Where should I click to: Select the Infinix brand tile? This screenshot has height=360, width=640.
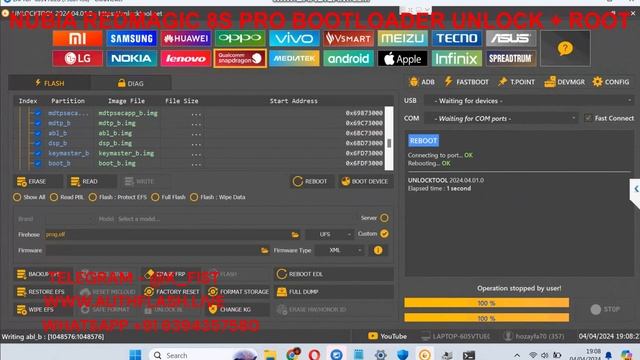457,58
